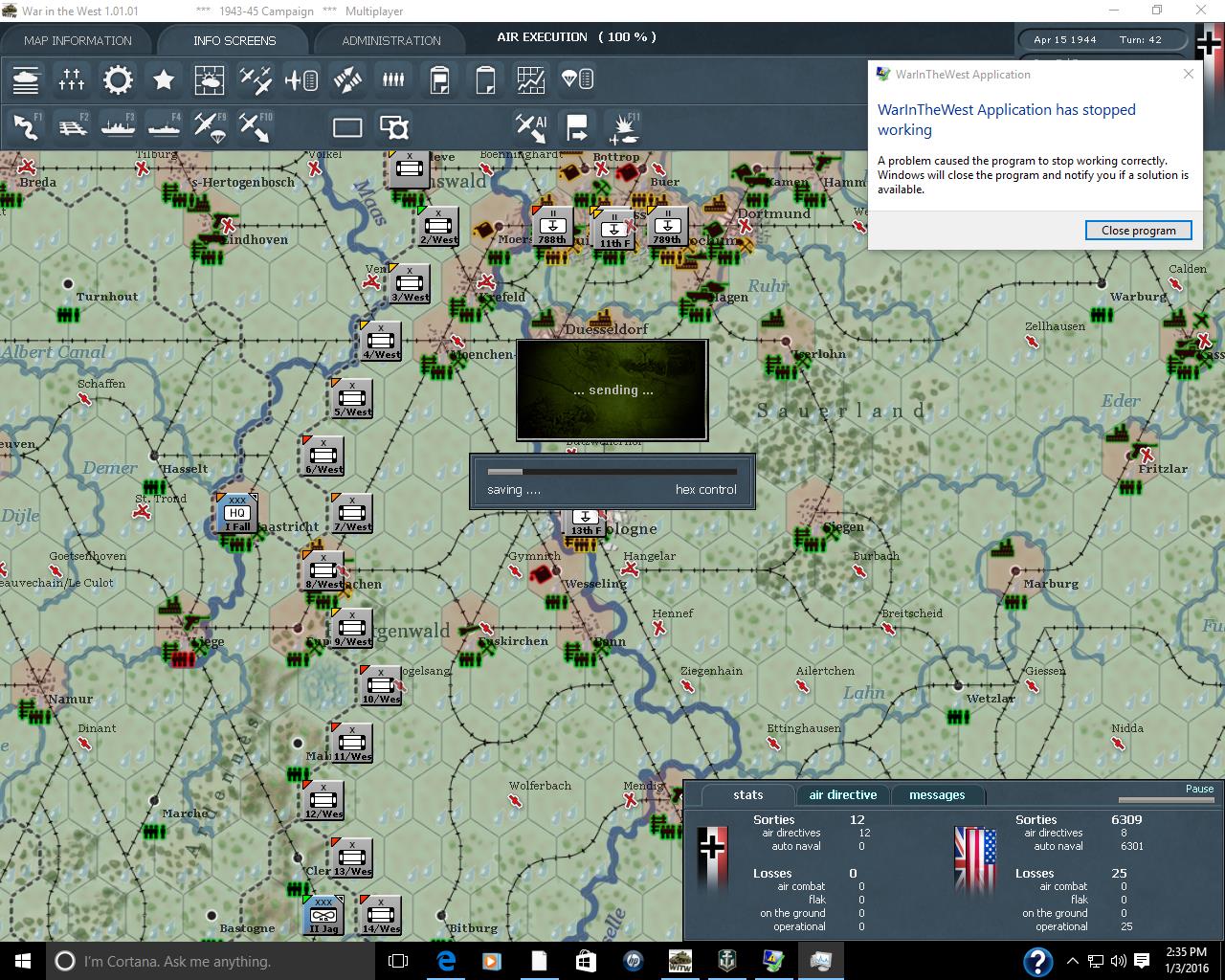This screenshot has width=1225, height=980.
Task: Open the Windows Start menu
Action: coord(22,961)
